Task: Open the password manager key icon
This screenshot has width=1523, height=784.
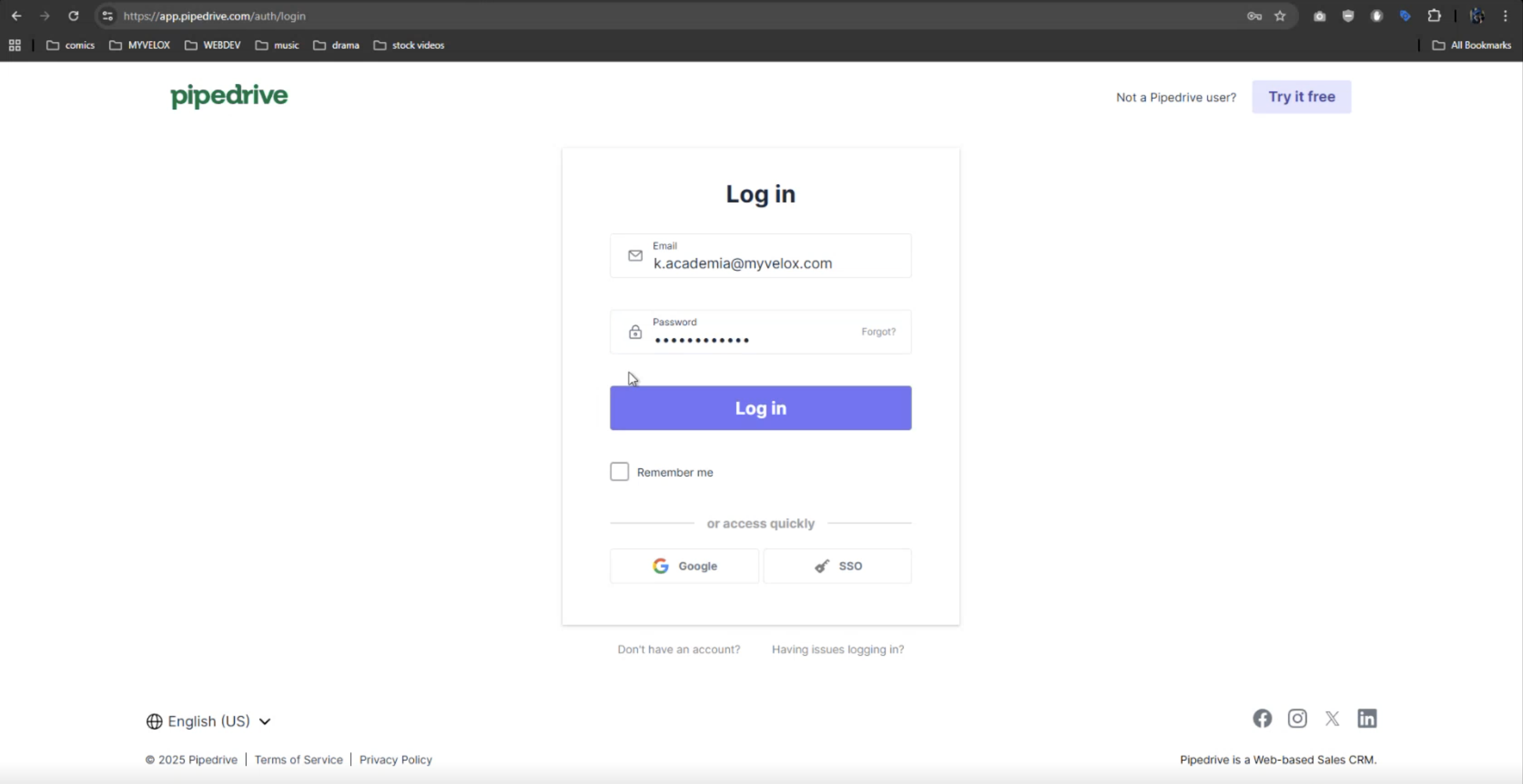Action: point(1254,16)
